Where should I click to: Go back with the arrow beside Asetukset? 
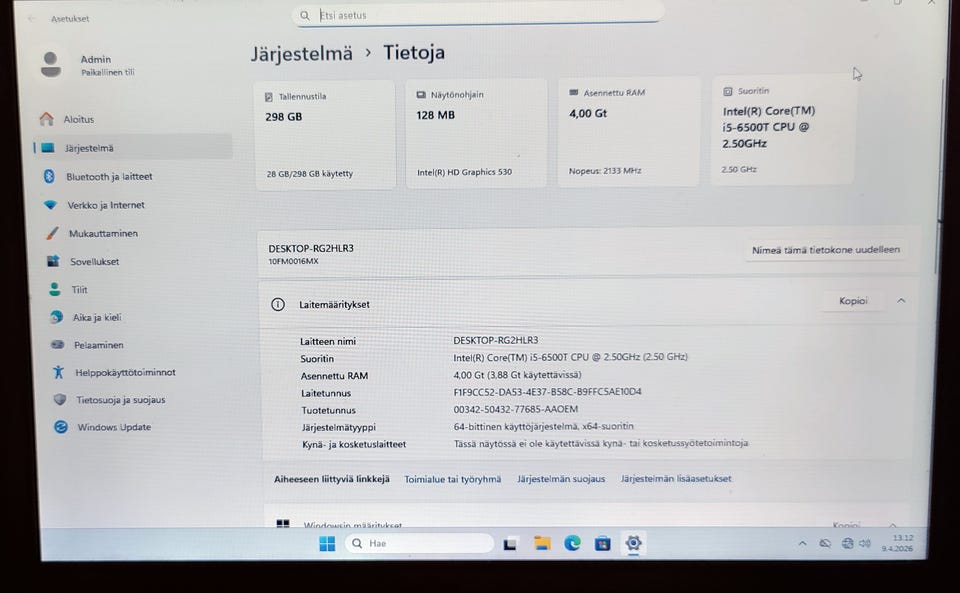pyautogui.click(x=31, y=19)
